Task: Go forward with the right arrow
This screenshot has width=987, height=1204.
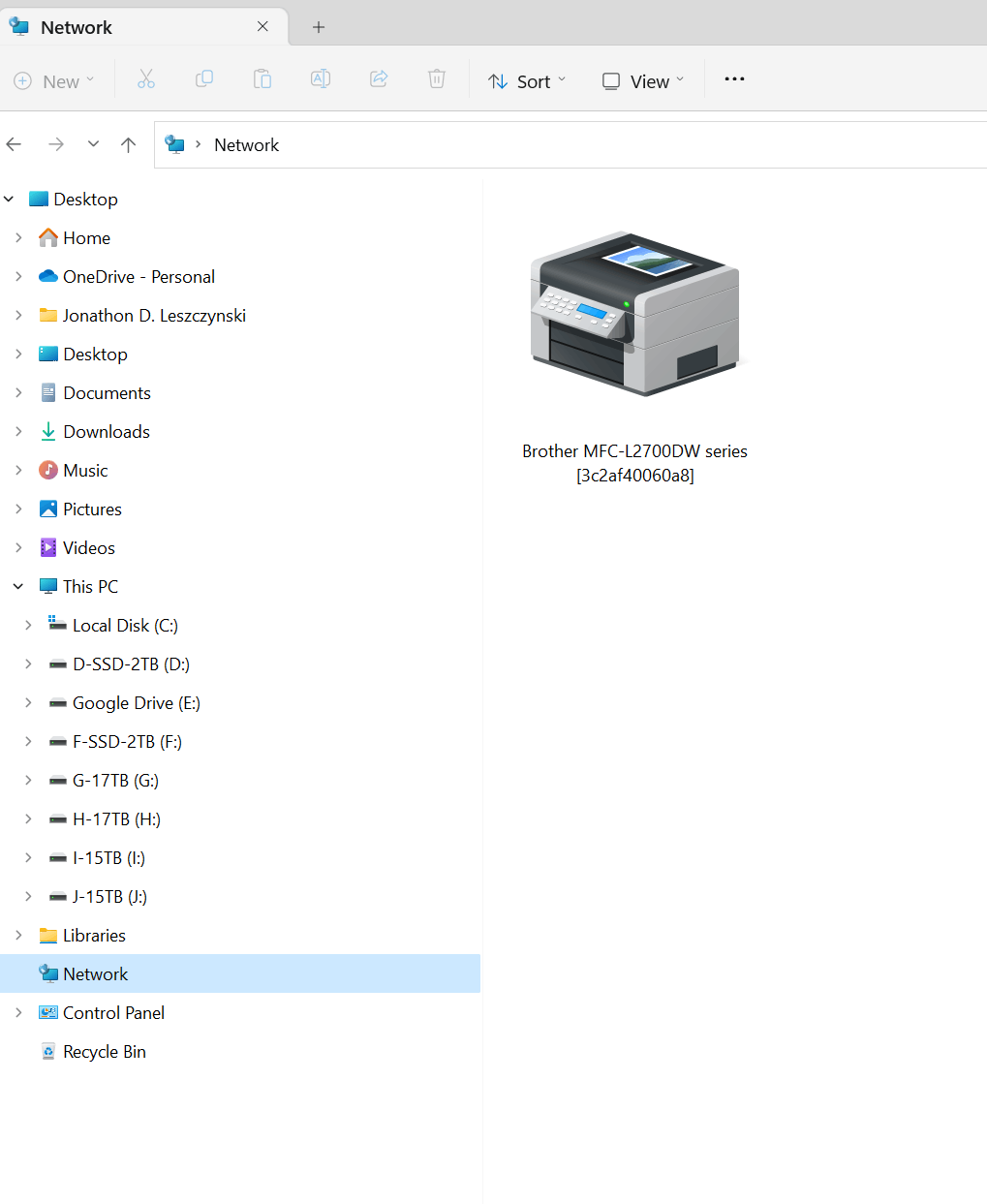Action: pyautogui.click(x=56, y=144)
